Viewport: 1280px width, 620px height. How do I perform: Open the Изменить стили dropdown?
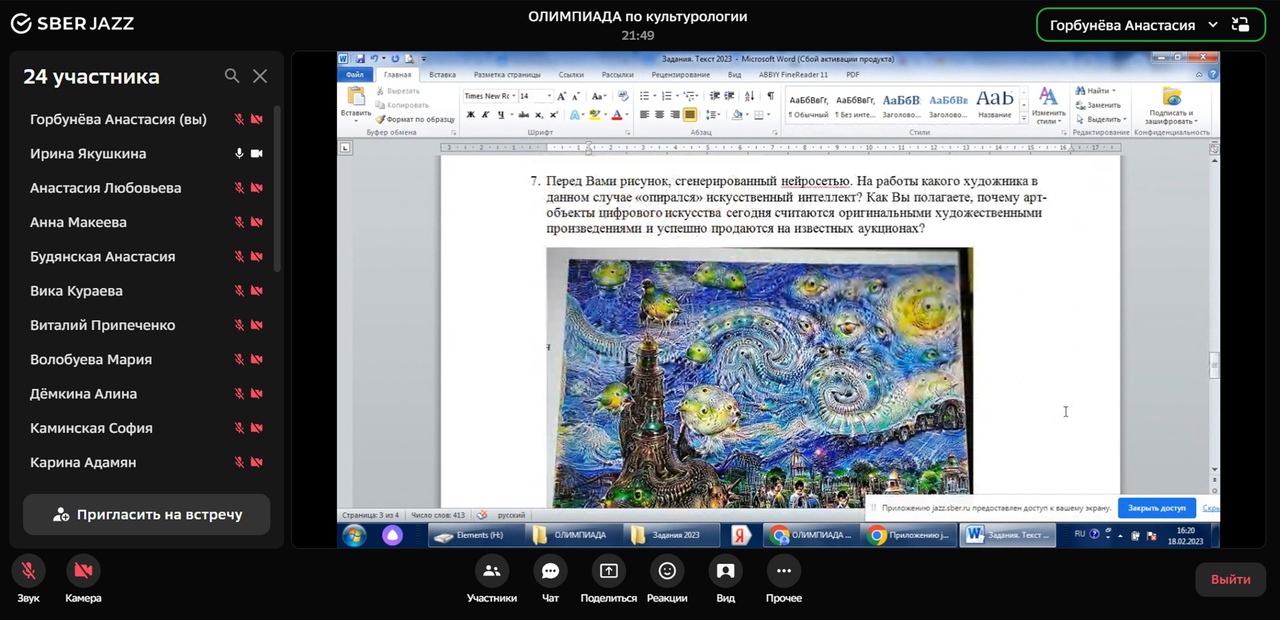(1048, 105)
